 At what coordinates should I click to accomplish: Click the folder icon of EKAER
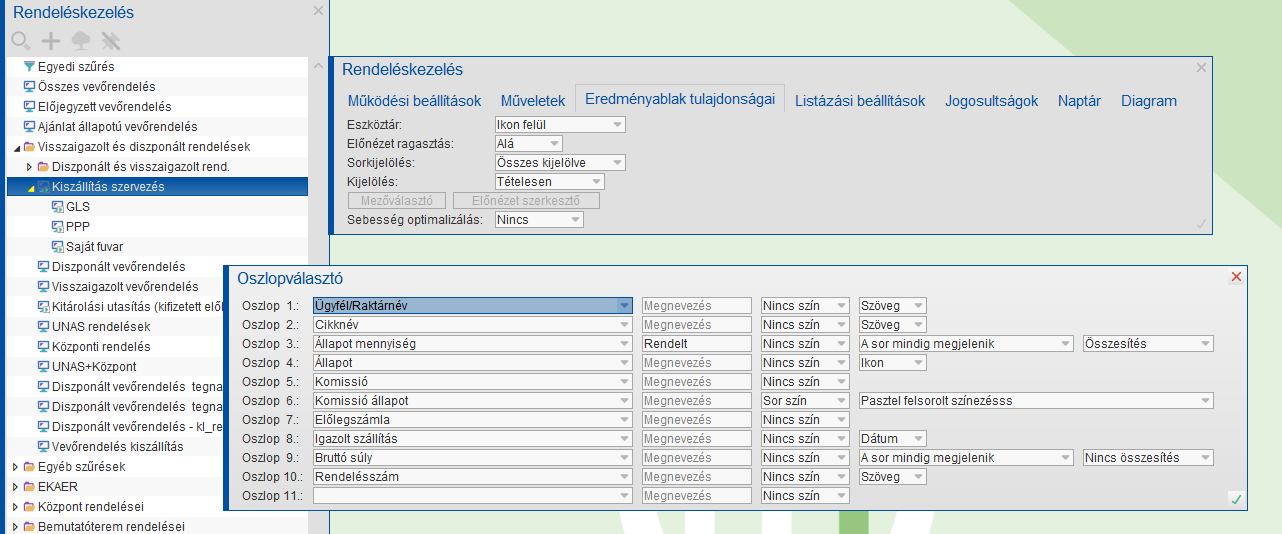tap(29, 487)
